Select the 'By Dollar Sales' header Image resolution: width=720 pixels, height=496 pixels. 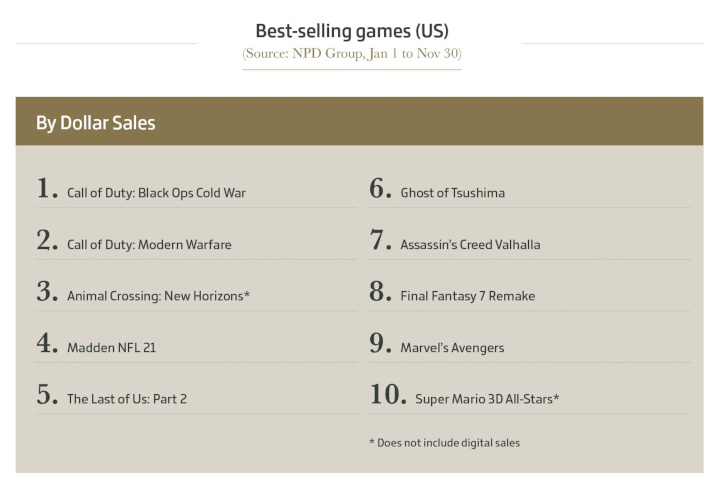[x=95, y=123]
